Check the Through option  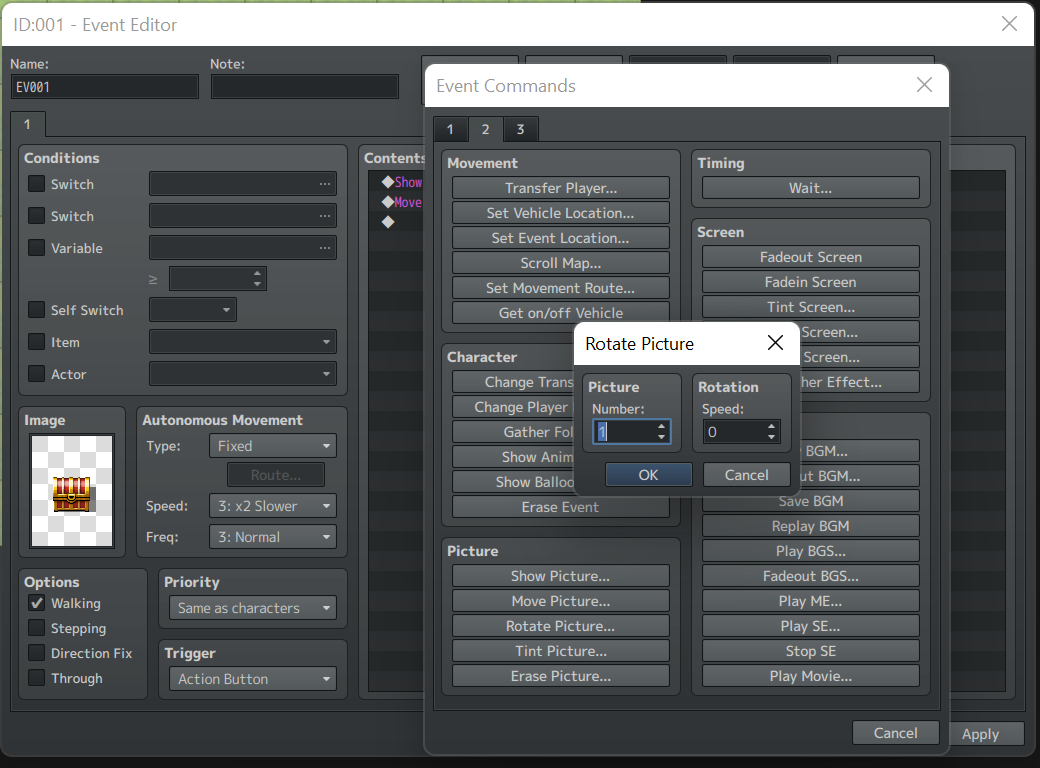click(36, 678)
